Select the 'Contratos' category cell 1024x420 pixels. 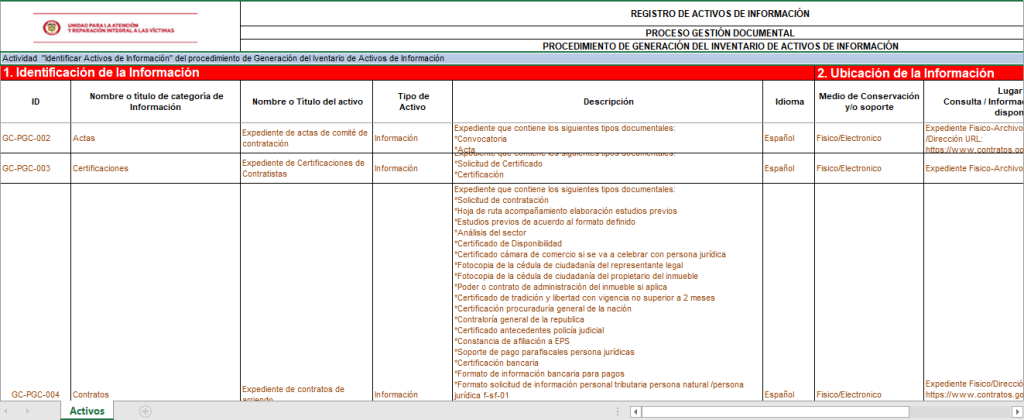[155, 292]
